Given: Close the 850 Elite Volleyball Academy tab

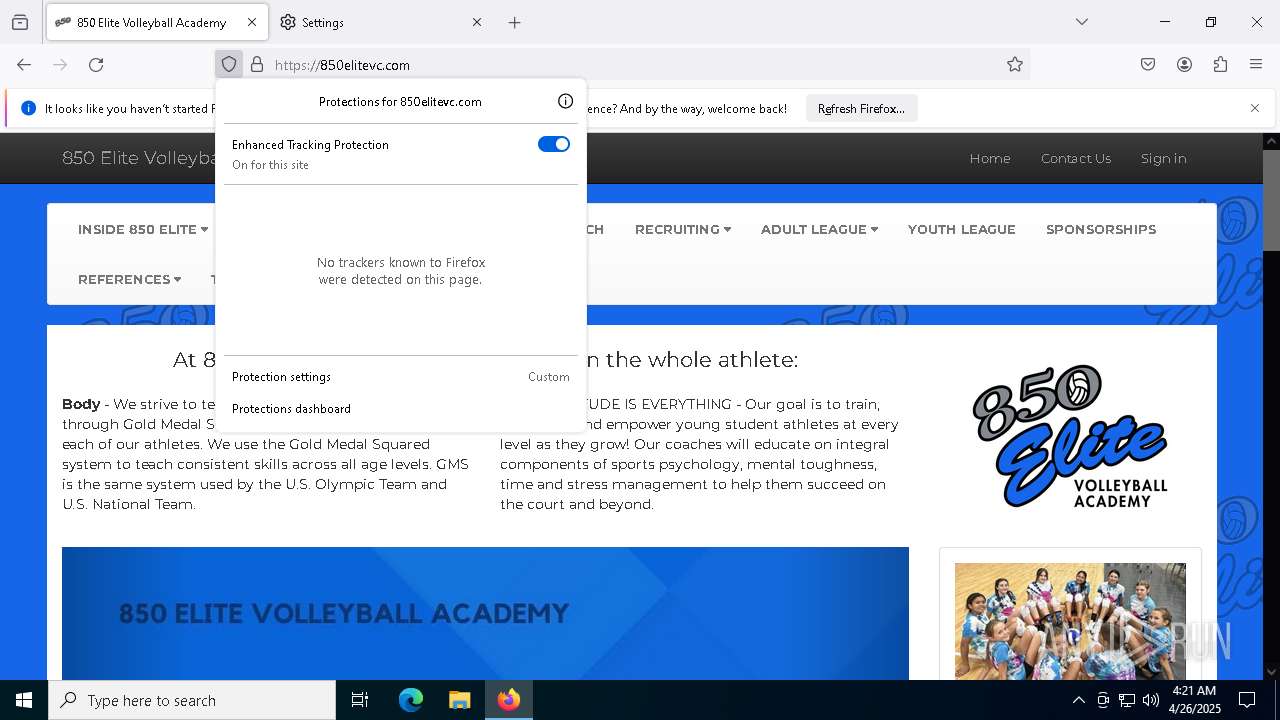Looking at the screenshot, I should [252, 22].
